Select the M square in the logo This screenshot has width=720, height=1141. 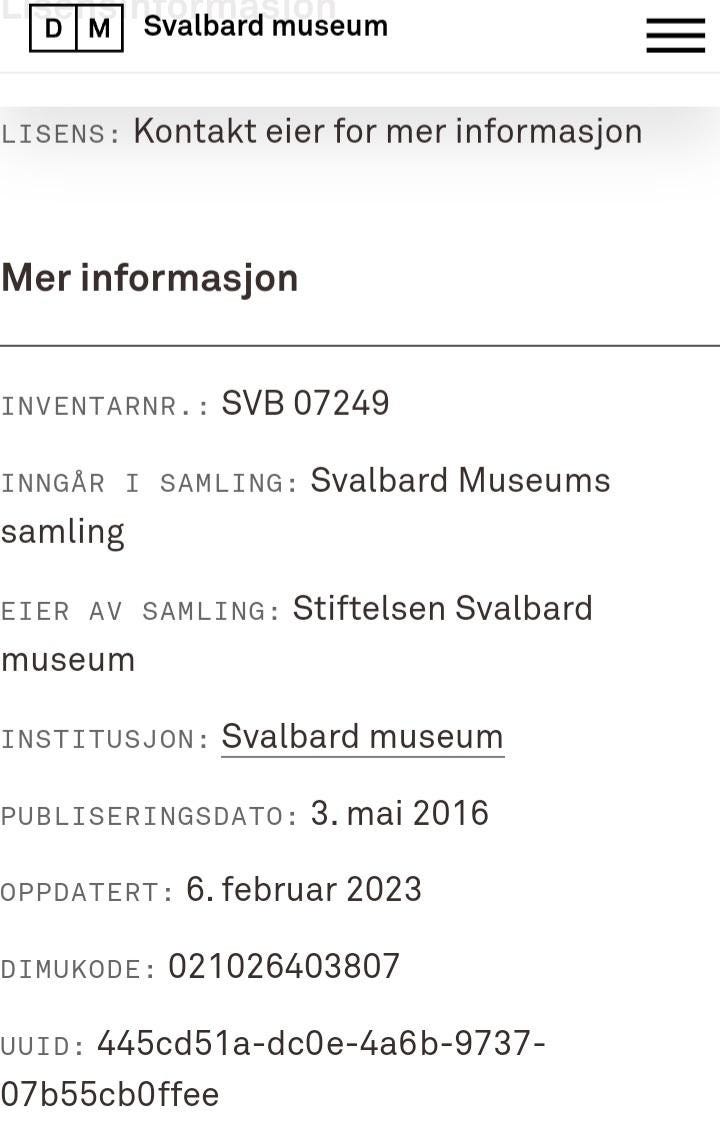click(99, 27)
